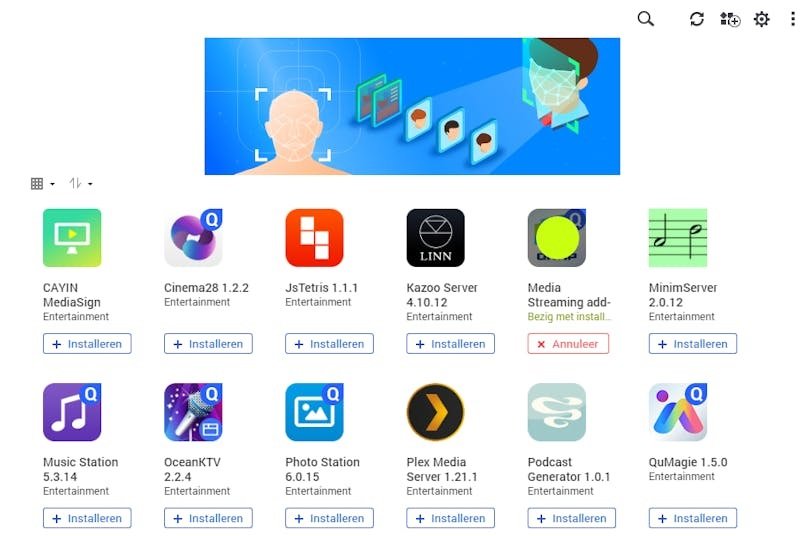
Task: Open the three-dot more options menu
Action: point(792,19)
